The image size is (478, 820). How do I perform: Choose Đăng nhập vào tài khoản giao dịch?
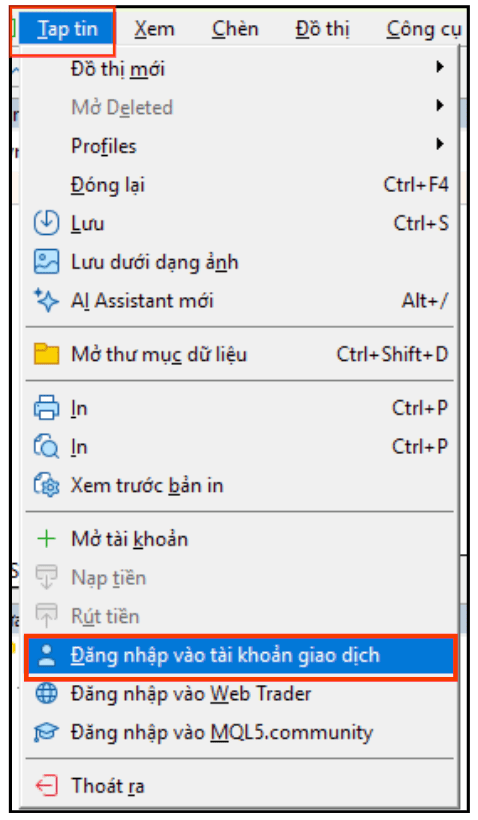[x=241, y=656]
